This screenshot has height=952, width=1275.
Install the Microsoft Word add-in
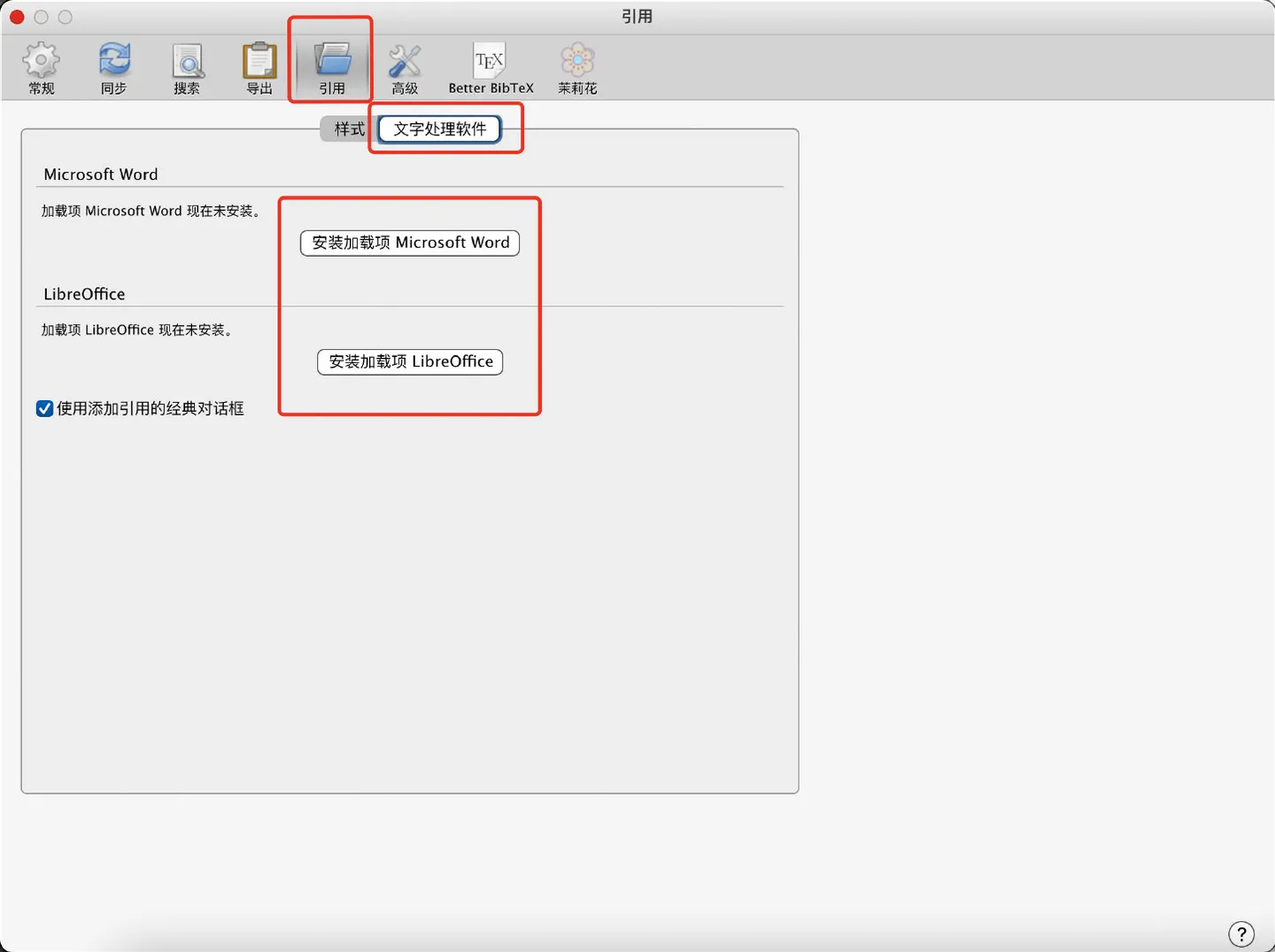point(410,243)
